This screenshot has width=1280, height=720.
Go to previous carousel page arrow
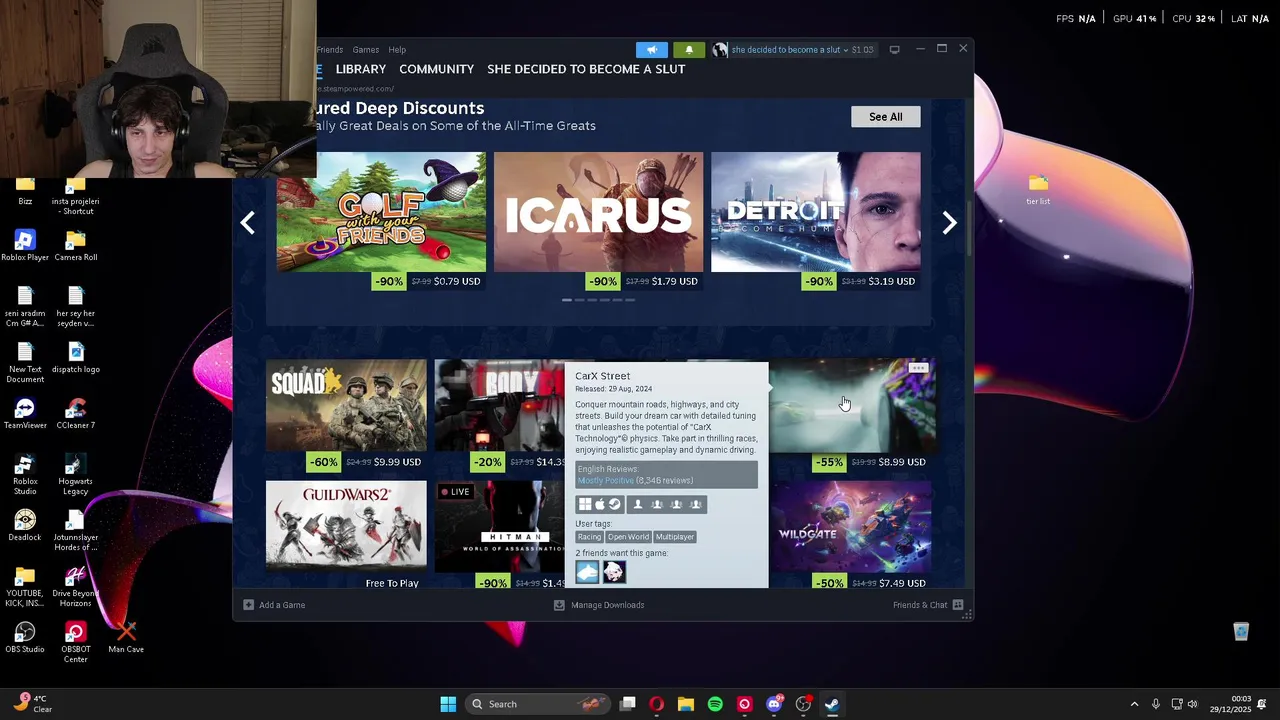pyautogui.click(x=248, y=222)
